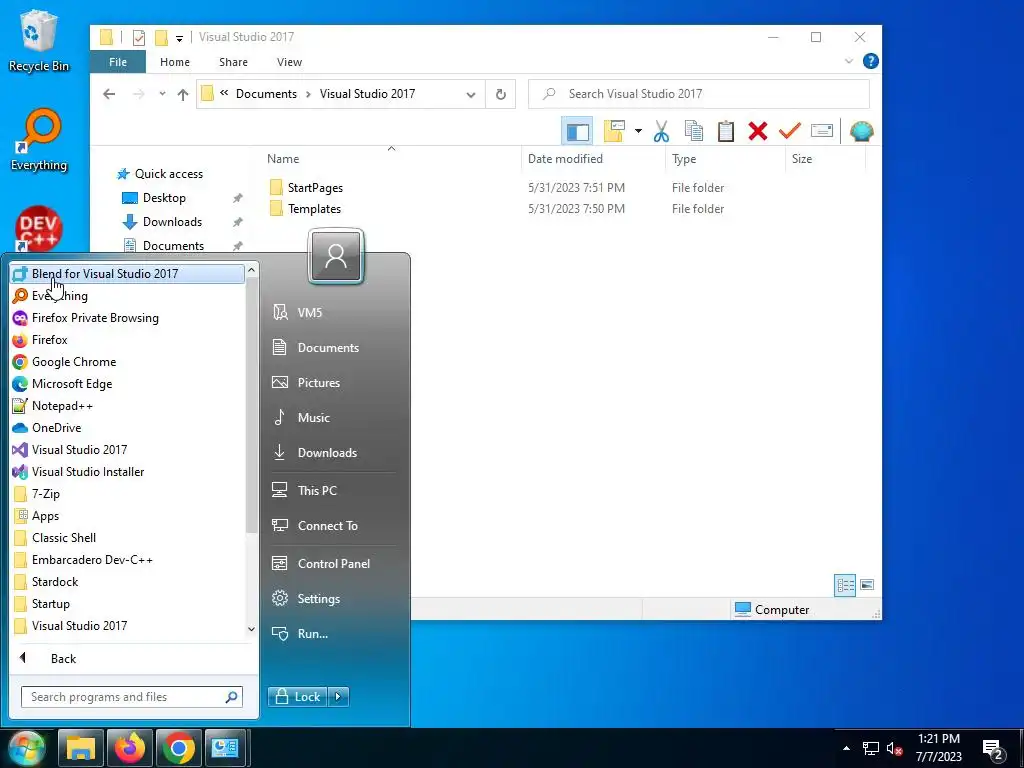Screen dimensions: 1024x768
Task: Click the checkmark properties icon in title bar
Action: click(138, 38)
